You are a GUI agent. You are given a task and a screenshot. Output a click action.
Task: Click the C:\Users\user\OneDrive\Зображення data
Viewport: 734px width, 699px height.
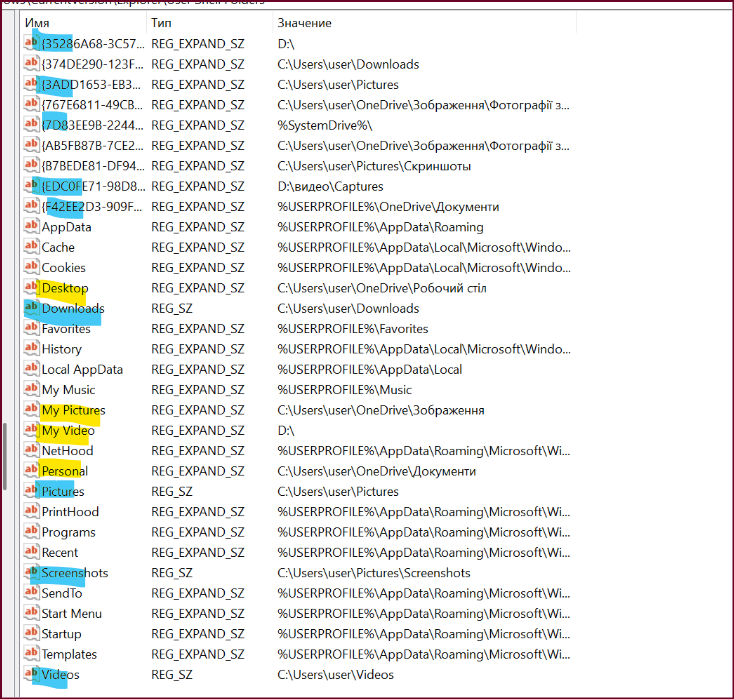click(381, 410)
